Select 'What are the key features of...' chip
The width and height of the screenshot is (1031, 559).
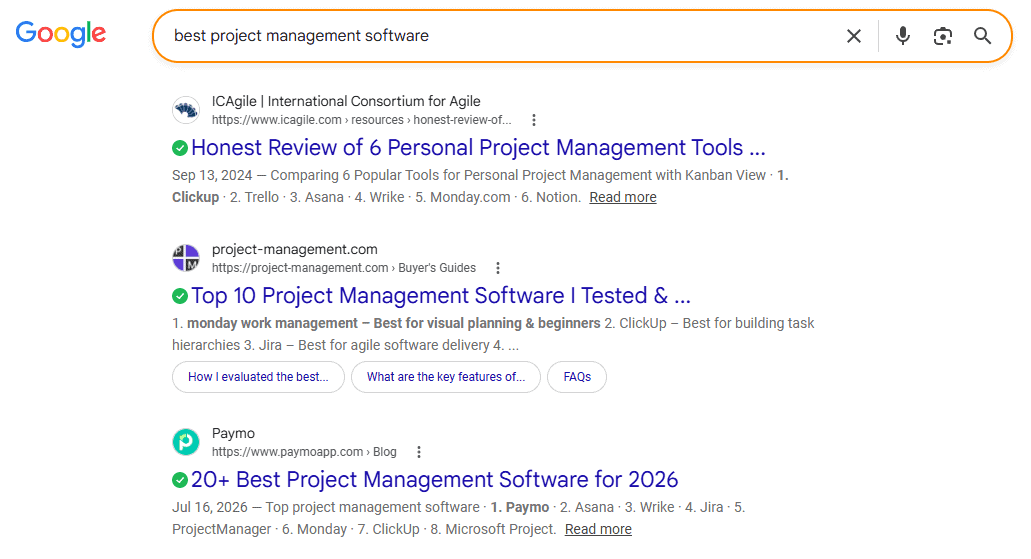coord(446,377)
